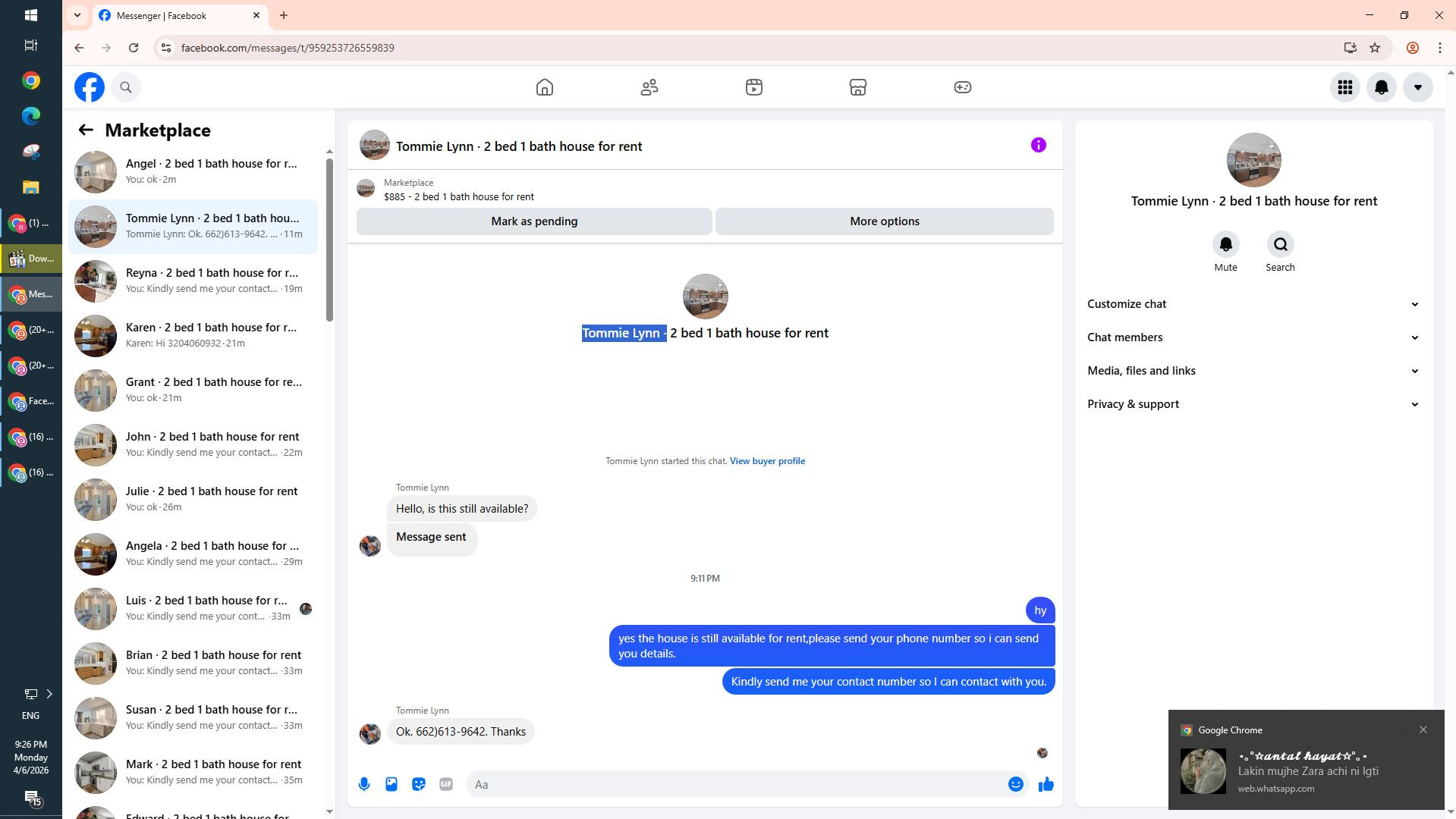Open Gaming controller icon in top navigation

[x=963, y=87]
